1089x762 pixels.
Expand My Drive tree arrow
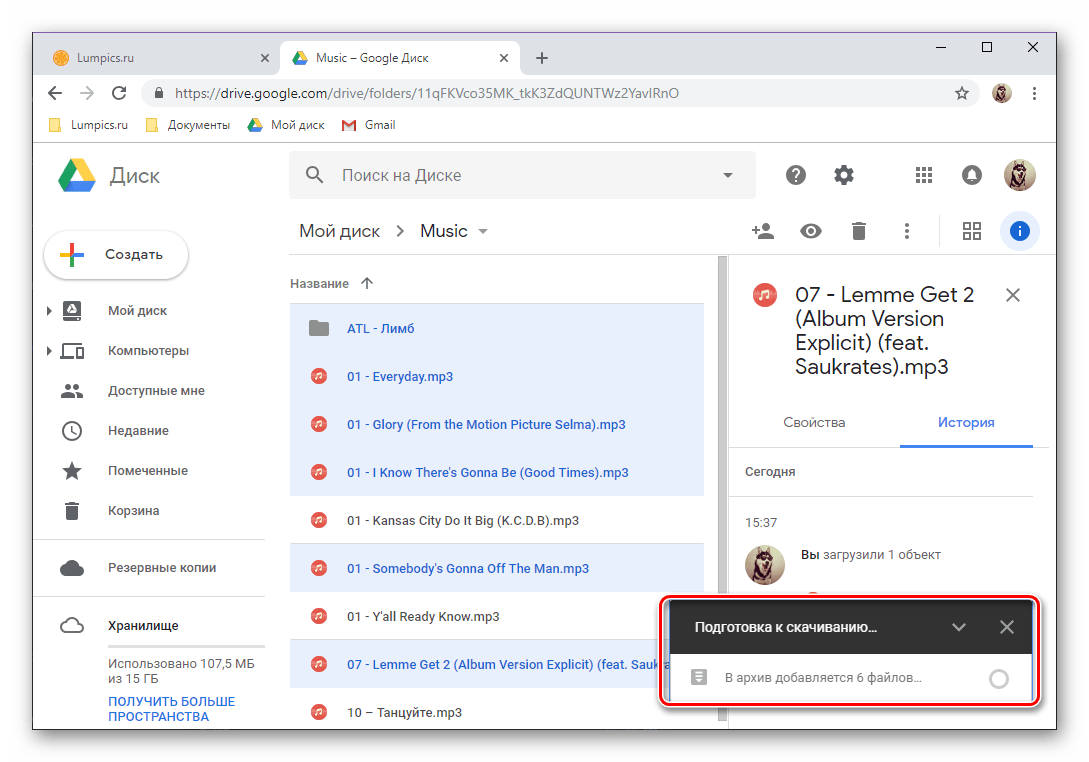pyautogui.click(x=49, y=311)
